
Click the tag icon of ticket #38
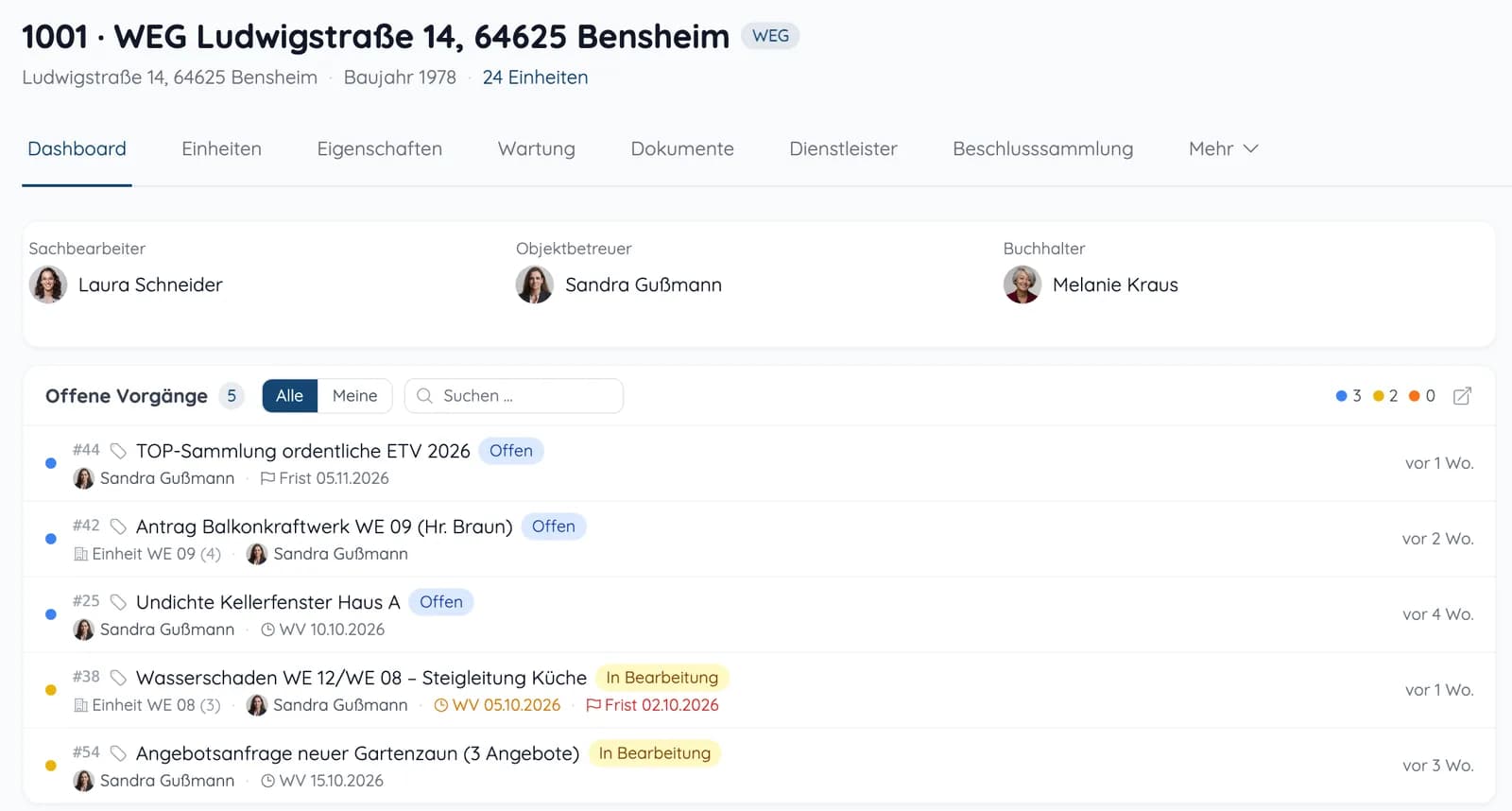click(x=118, y=678)
